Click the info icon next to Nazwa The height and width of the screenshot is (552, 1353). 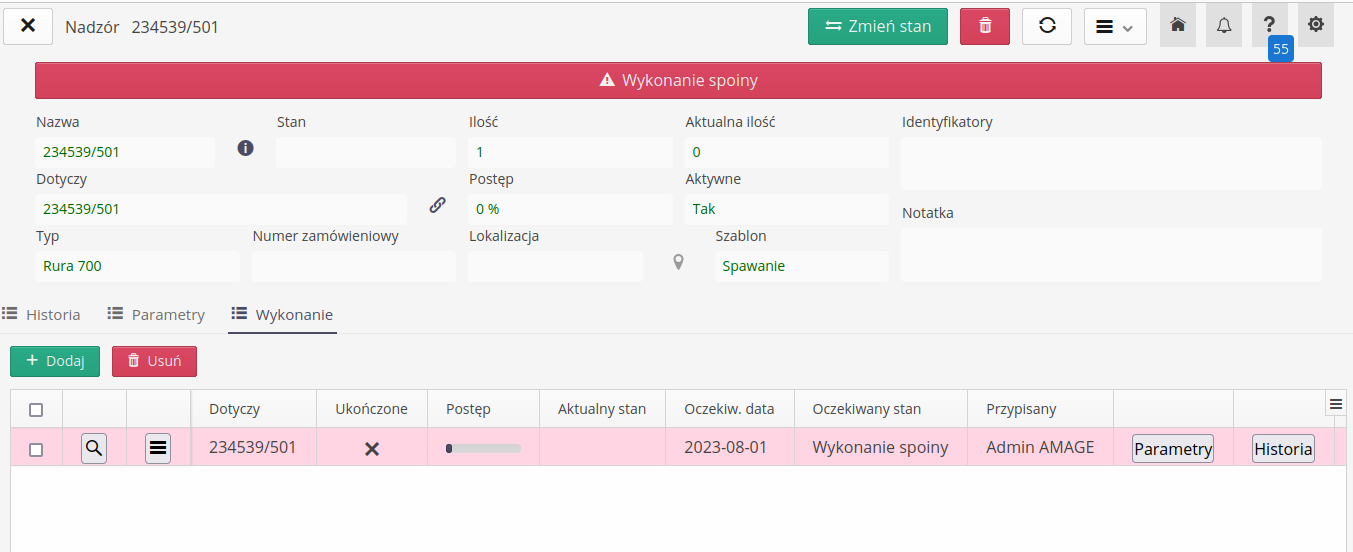tap(245, 148)
